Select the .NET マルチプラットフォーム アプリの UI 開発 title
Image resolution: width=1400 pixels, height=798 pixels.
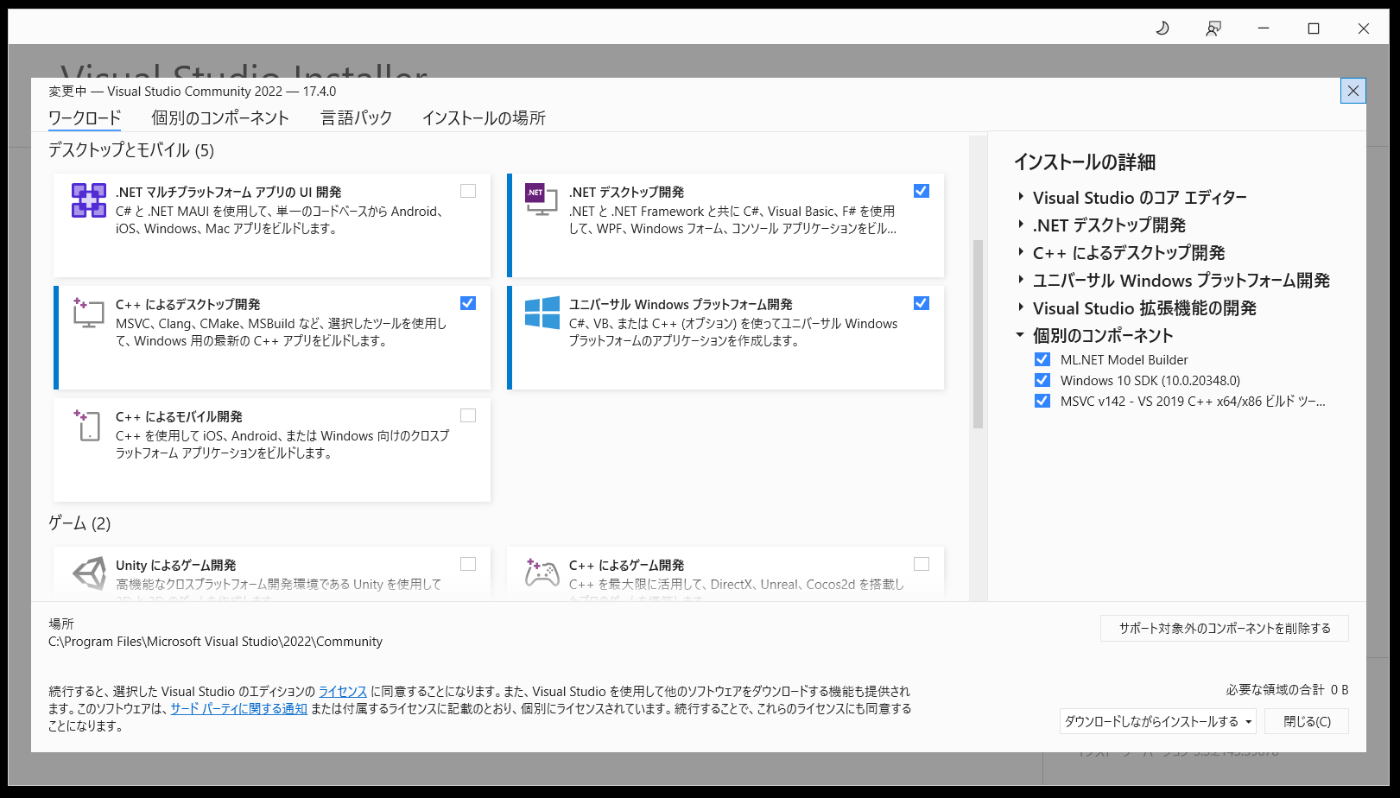coord(229,192)
